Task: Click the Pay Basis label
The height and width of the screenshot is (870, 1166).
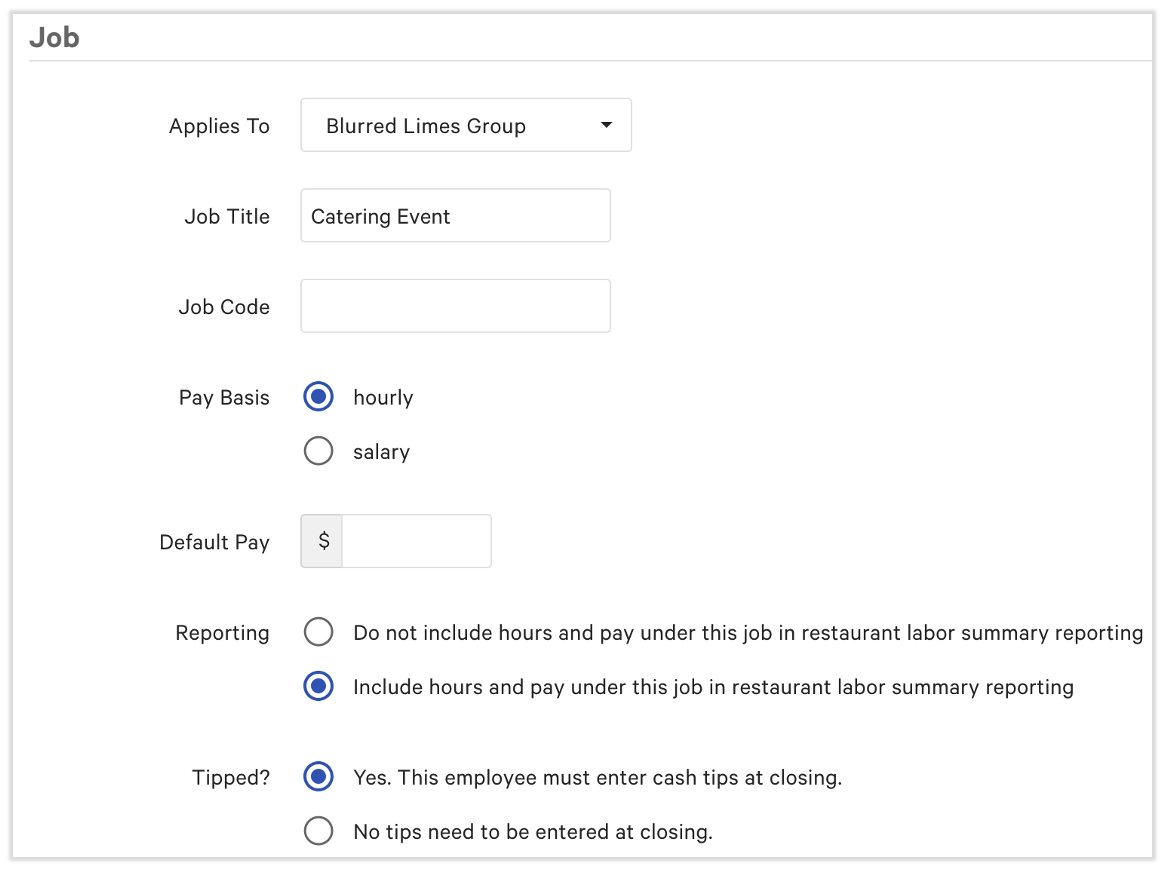Action: point(224,397)
